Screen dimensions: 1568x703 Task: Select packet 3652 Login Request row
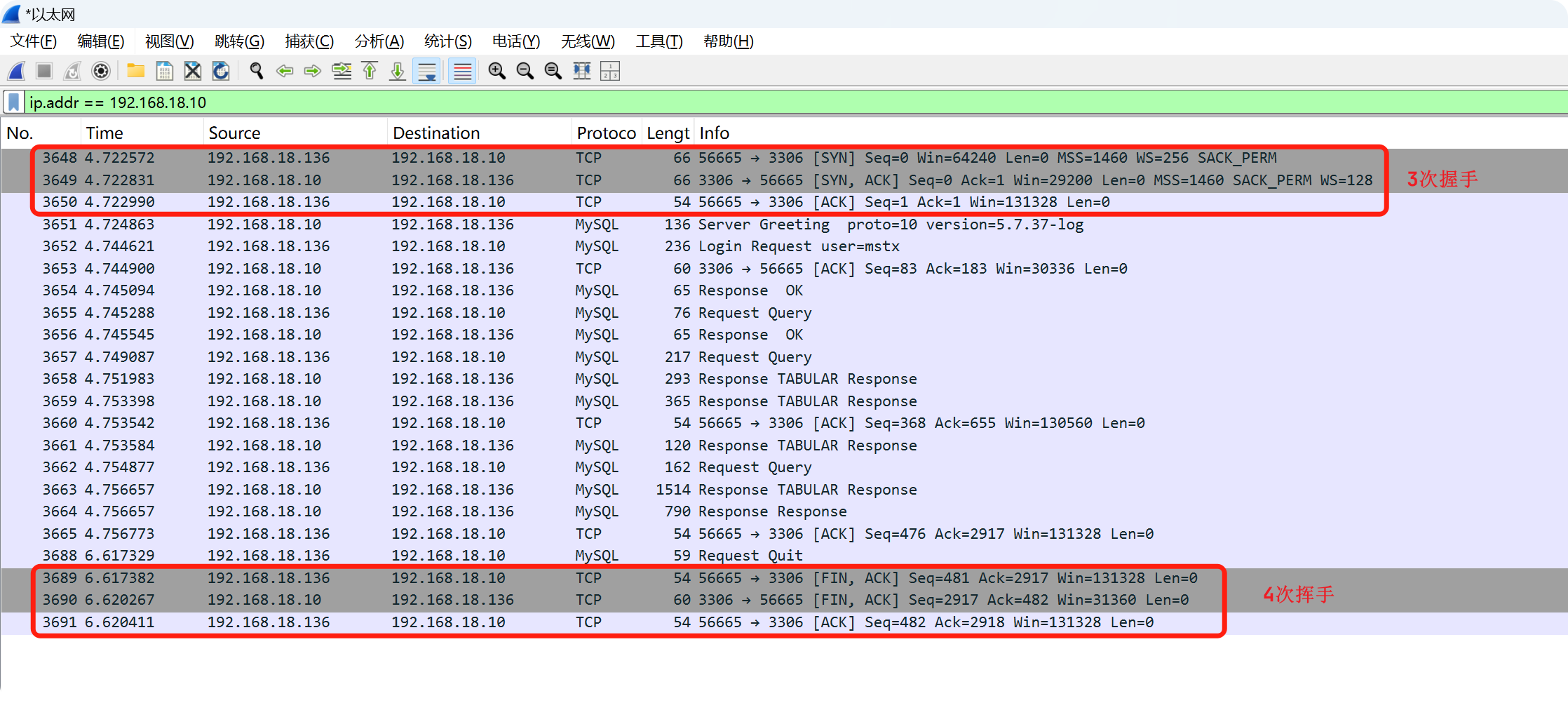tap(784, 246)
